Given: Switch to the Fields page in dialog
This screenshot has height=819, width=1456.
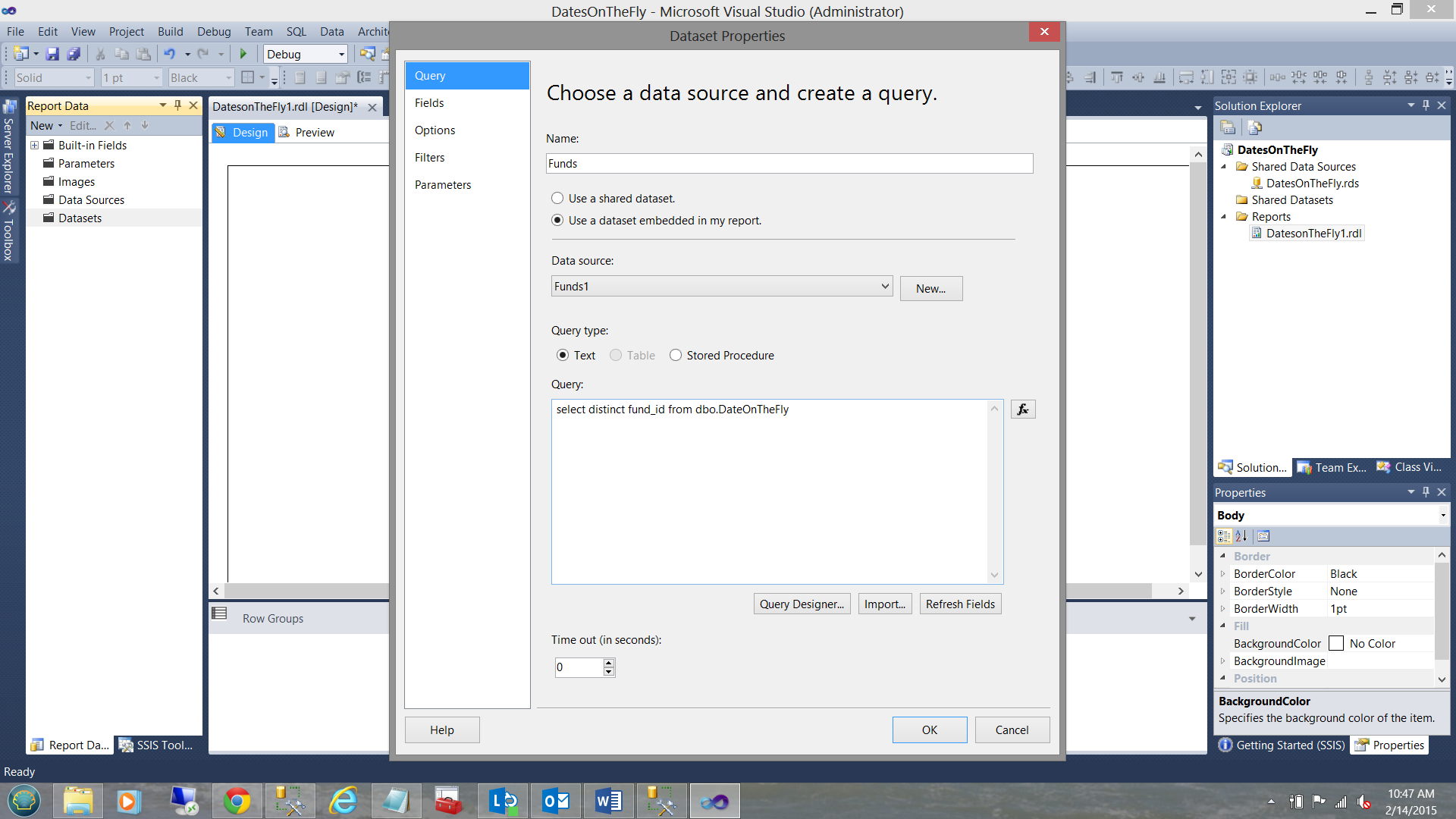Looking at the screenshot, I should (429, 103).
